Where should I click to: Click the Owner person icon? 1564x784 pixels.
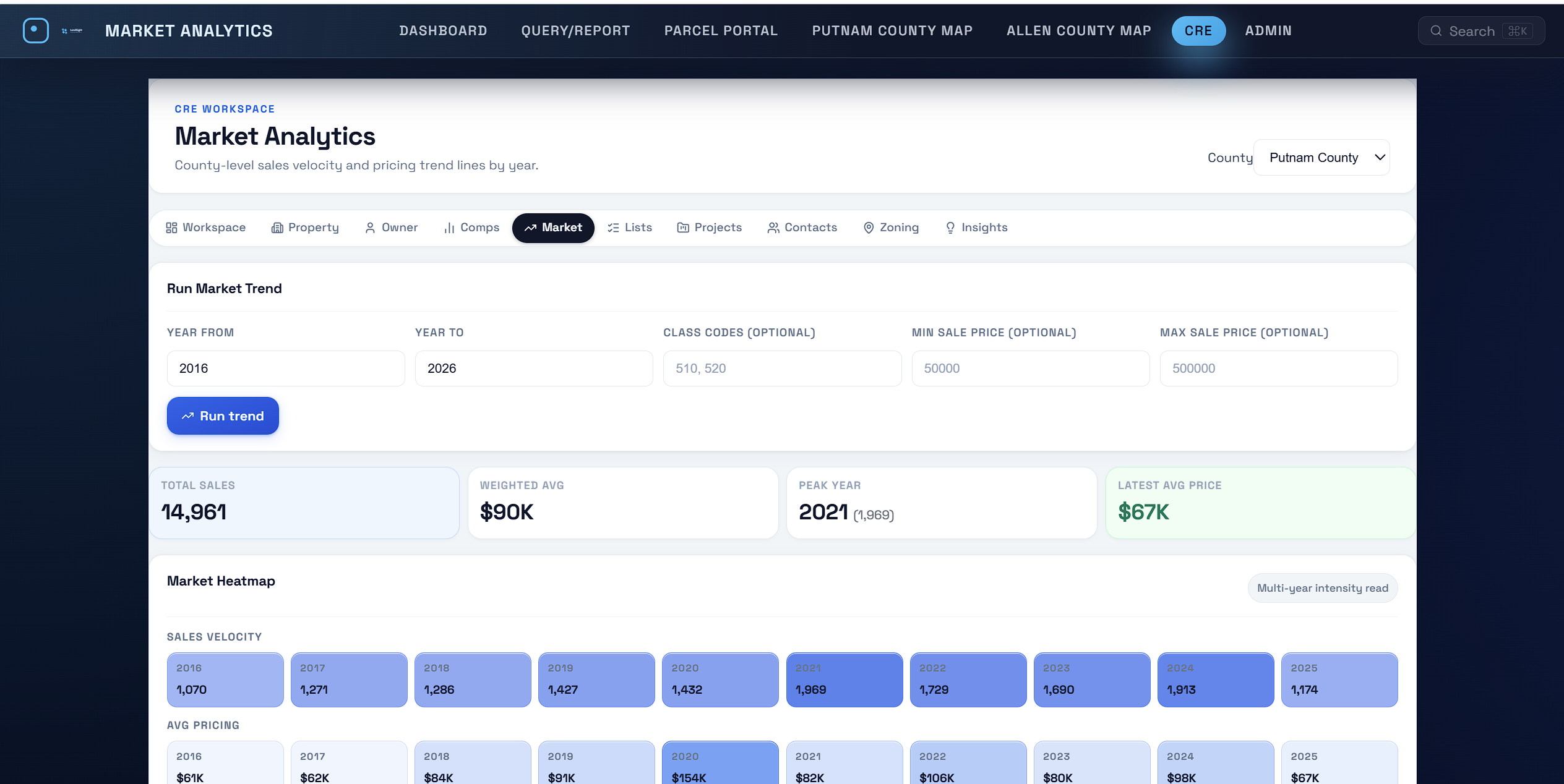(x=370, y=228)
